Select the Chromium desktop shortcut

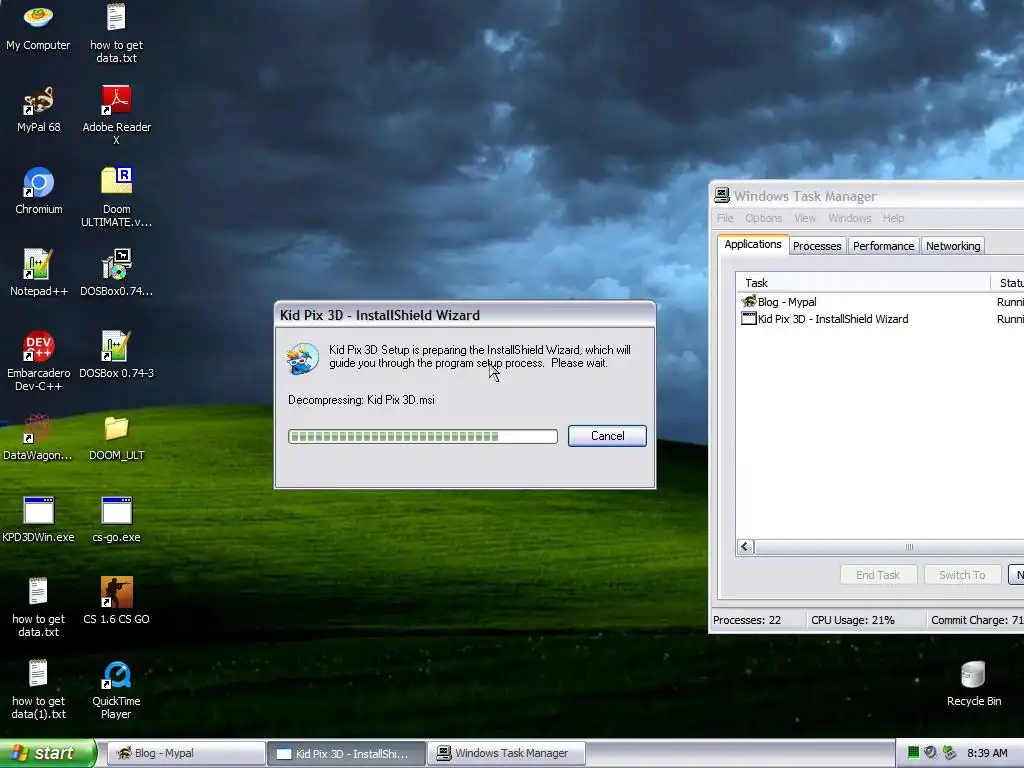click(39, 191)
